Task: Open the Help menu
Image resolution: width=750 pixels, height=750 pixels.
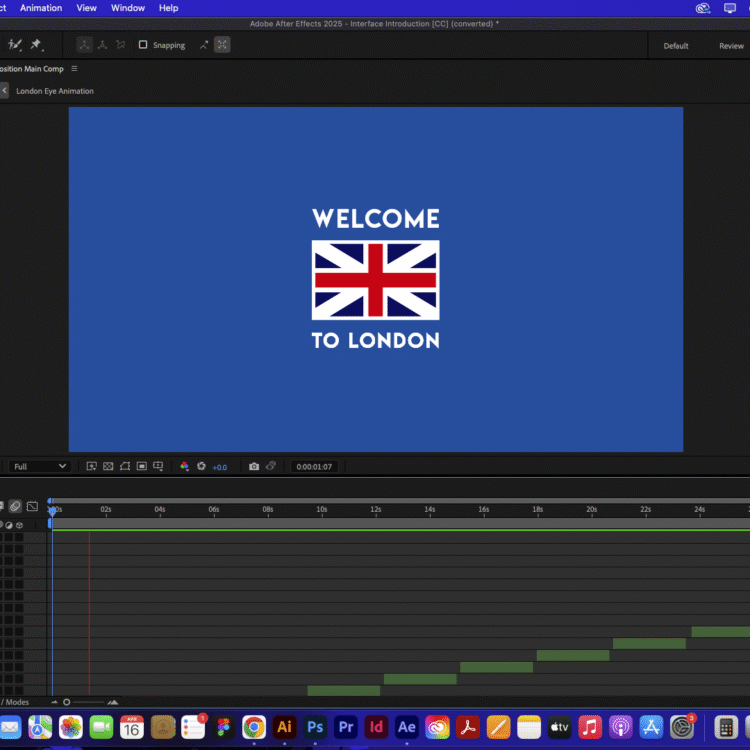Action: tap(168, 8)
